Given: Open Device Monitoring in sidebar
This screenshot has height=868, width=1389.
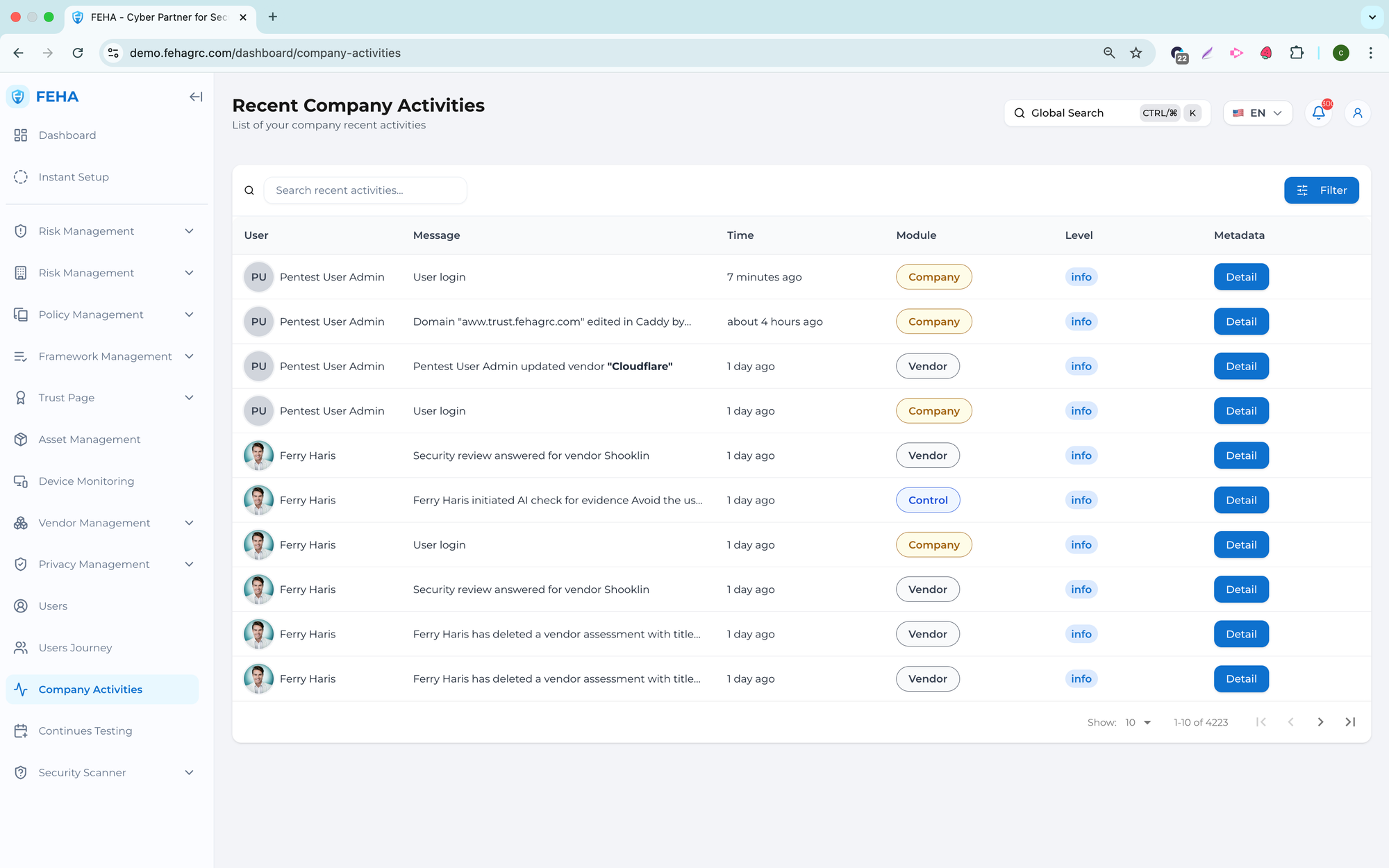Looking at the screenshot, I should coord(86,481).
